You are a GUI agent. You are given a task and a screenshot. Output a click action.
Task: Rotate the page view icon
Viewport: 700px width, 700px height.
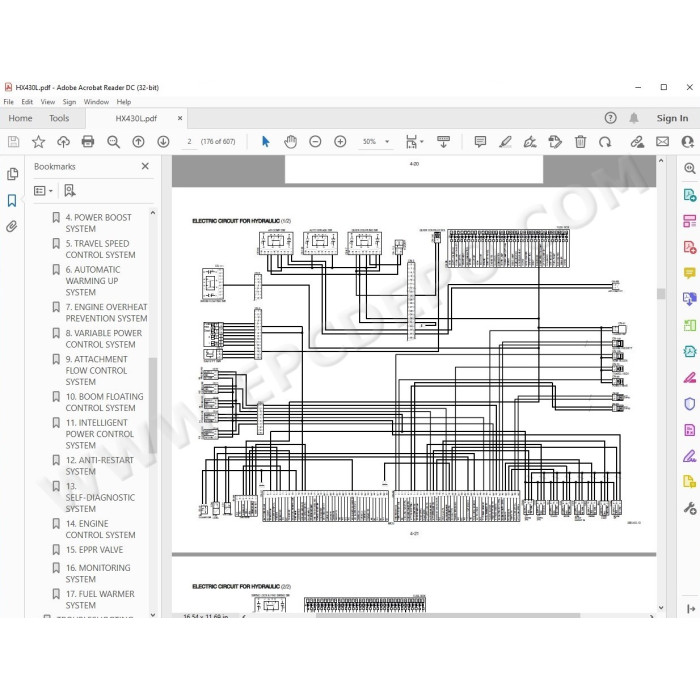(605, 142)
